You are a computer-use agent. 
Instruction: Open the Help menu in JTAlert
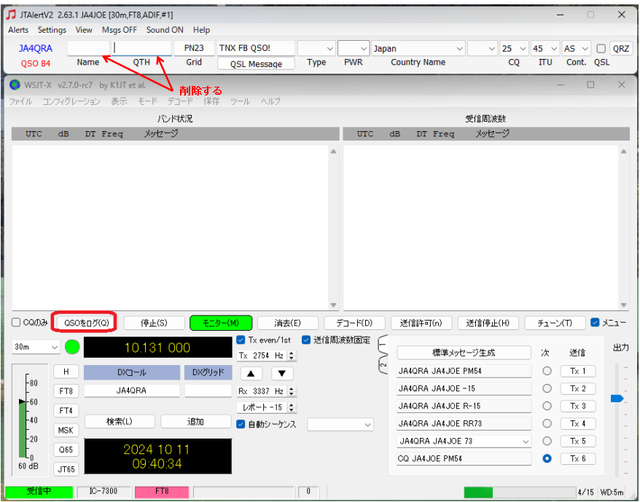pos(201,30)
